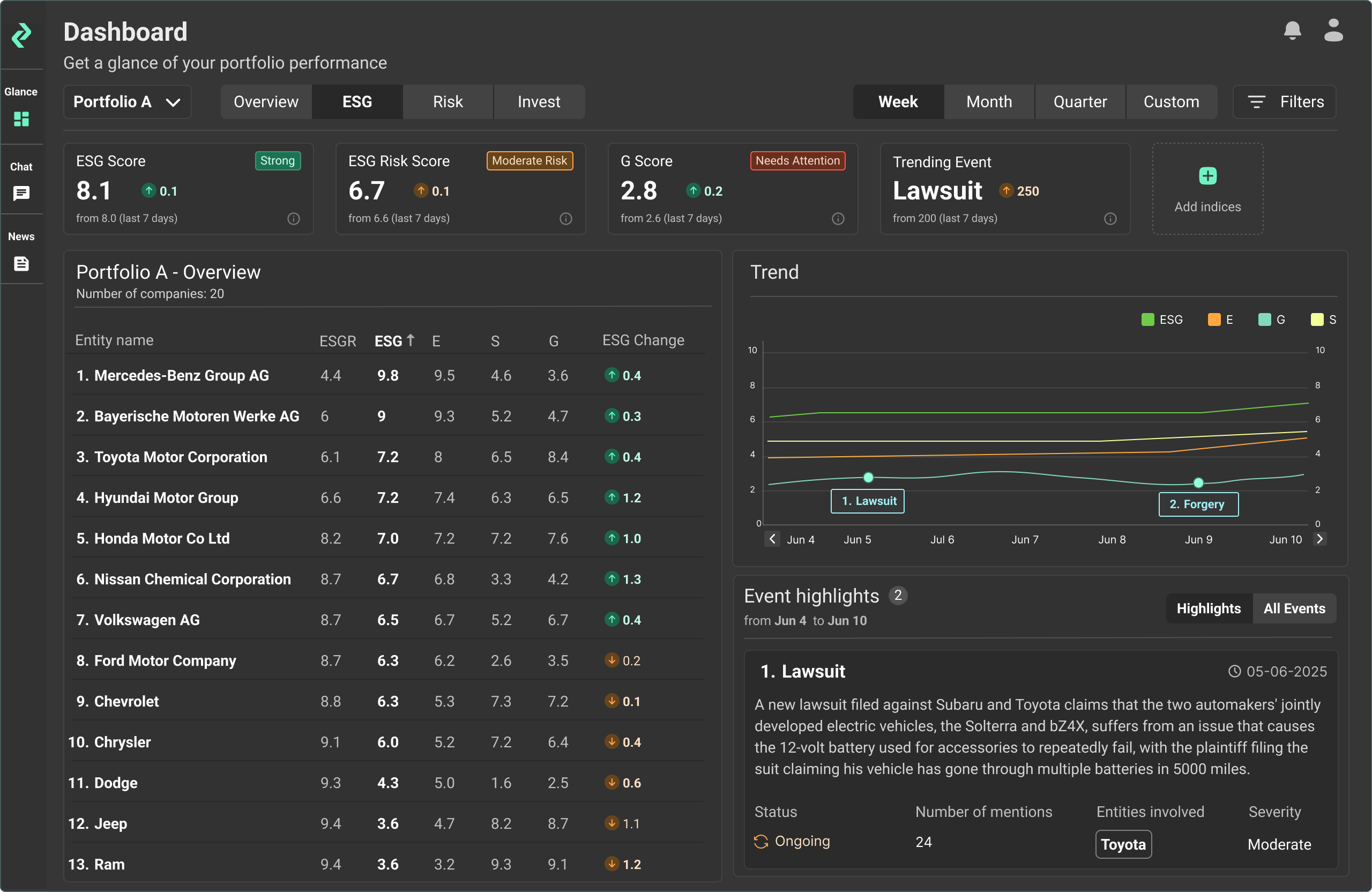
Task: Sort table by ESG column arrow
Action: pyautogui.click(x=411, y=340)
